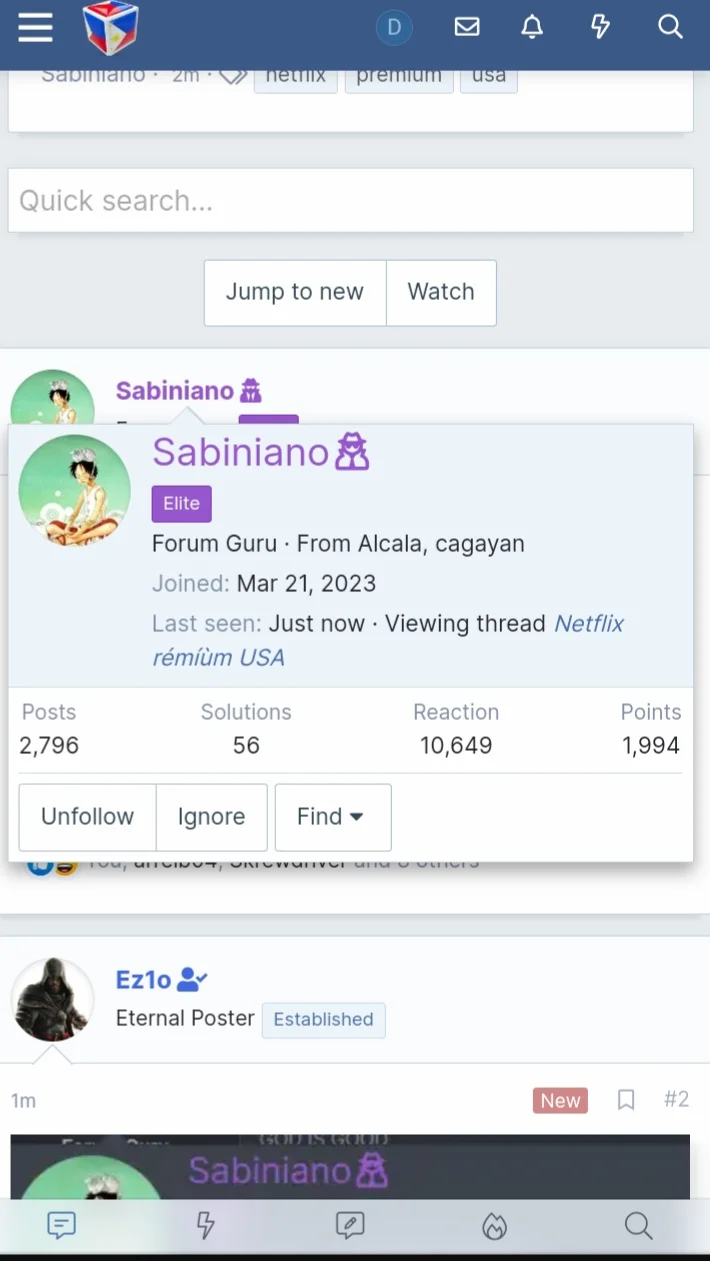This screenshot has height=1261, width=710.
Task: Focus the Quick search field
Action: [351, 200]
